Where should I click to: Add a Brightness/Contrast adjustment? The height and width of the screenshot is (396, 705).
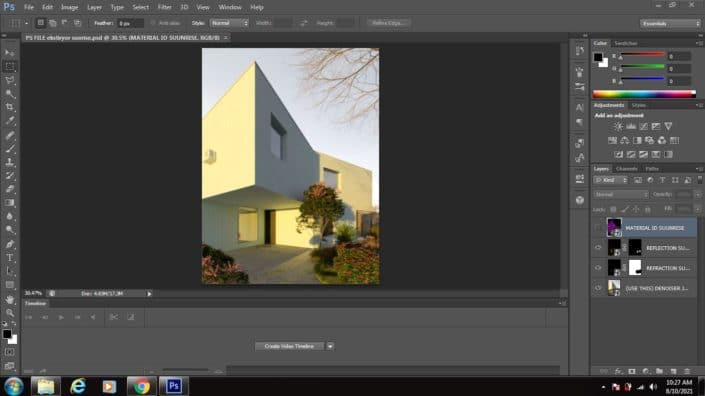pos(619,127)
